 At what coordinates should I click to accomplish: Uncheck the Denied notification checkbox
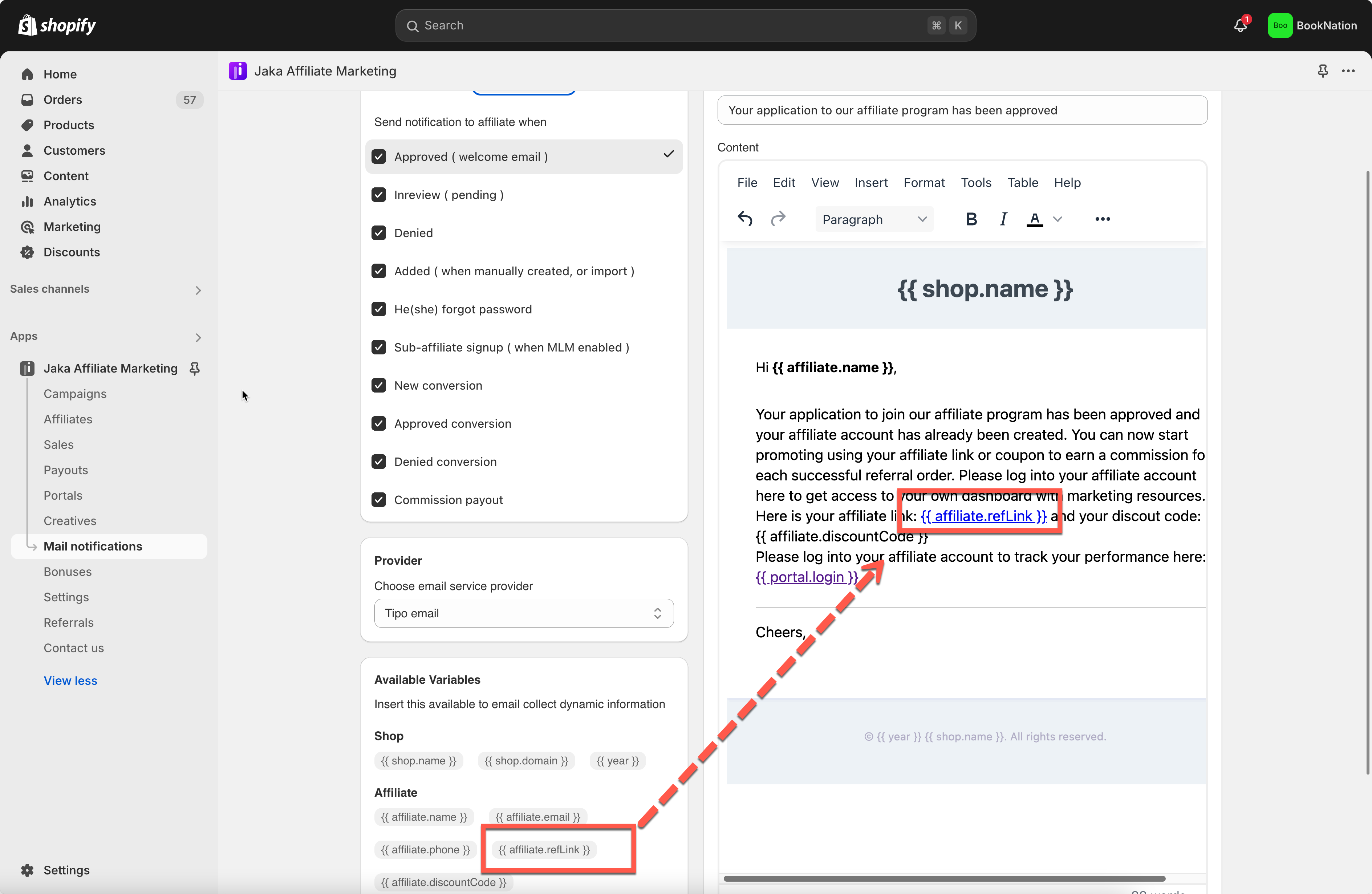point(379,233)
